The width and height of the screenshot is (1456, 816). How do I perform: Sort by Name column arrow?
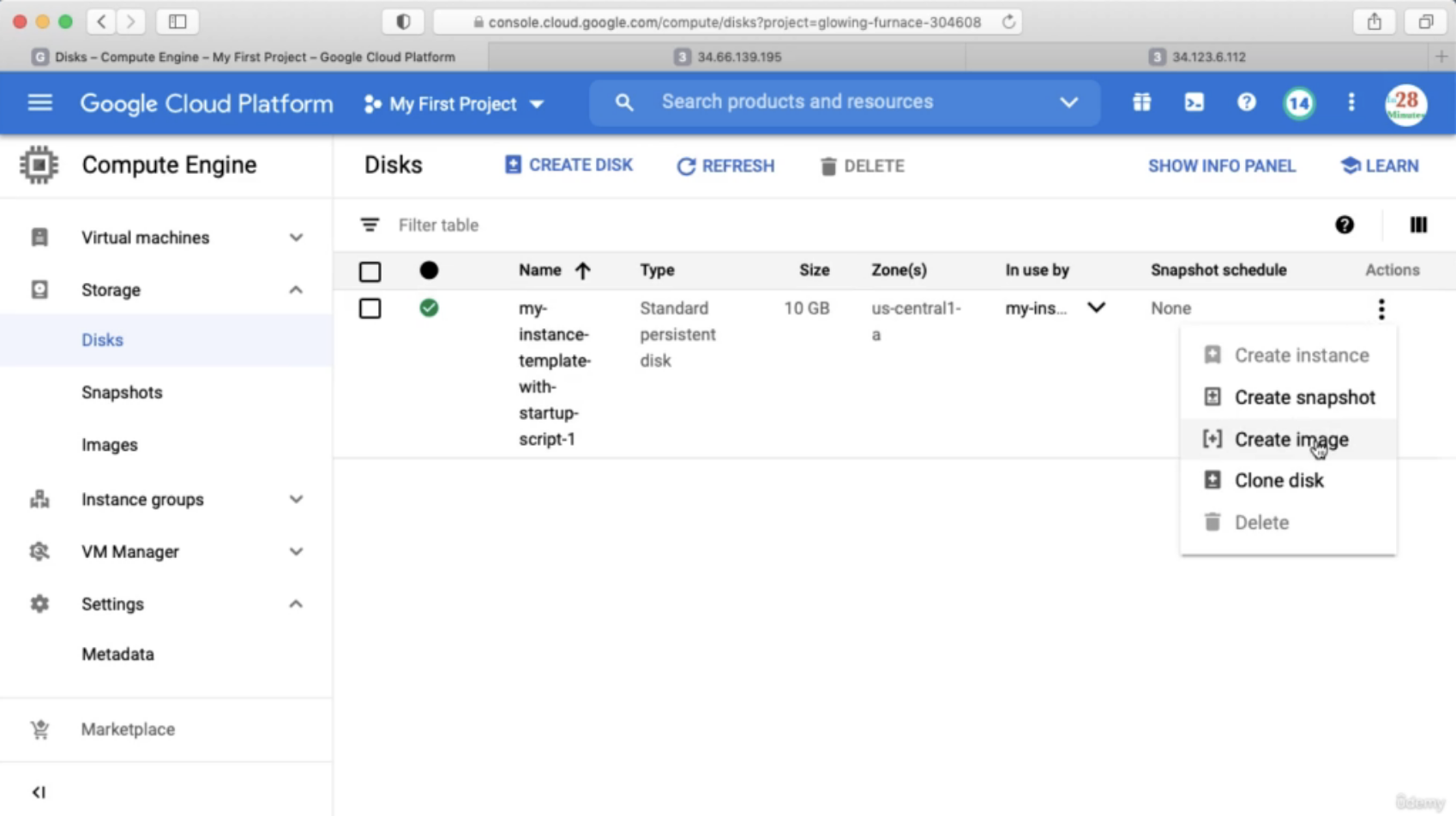tap(583, 271)
